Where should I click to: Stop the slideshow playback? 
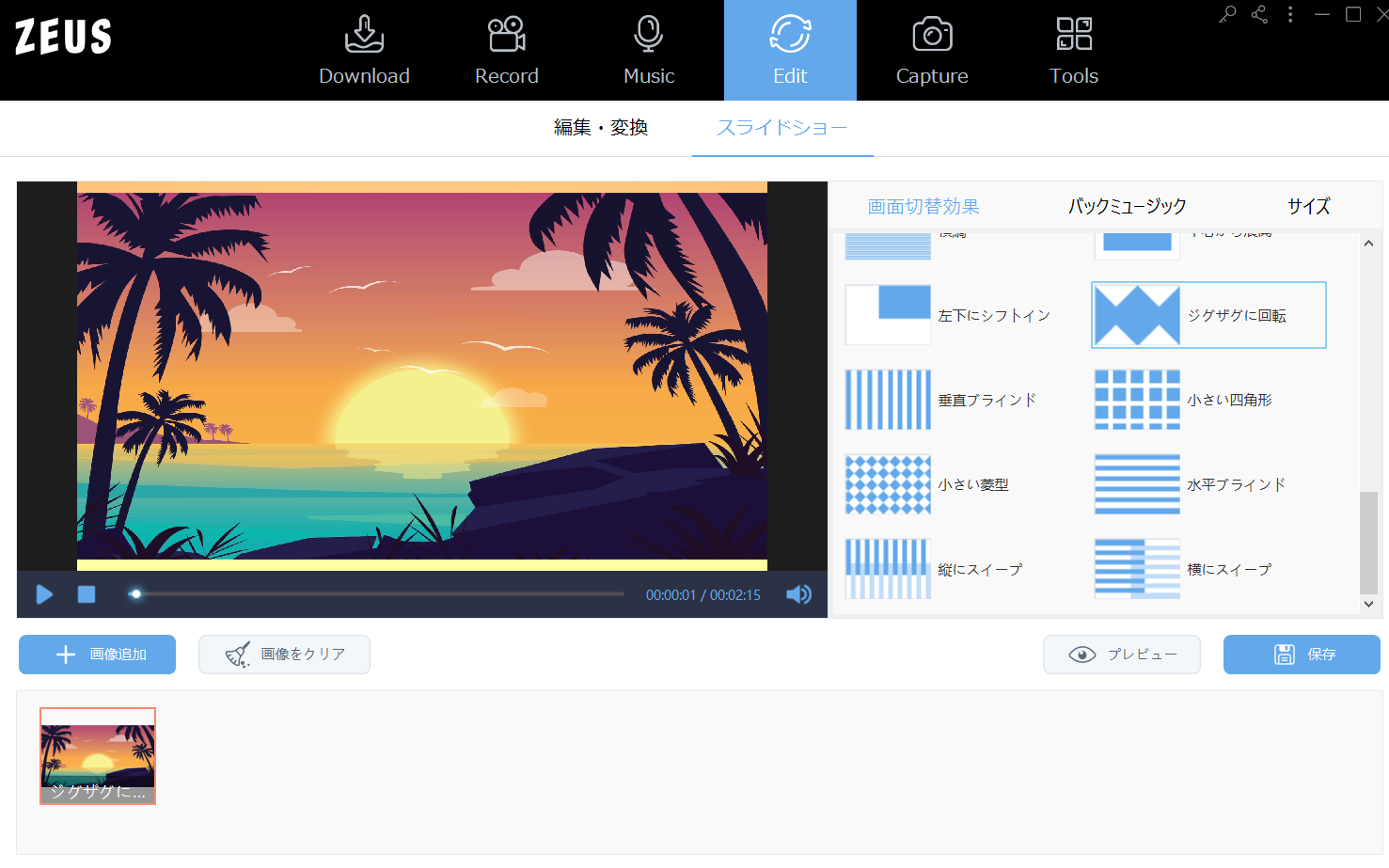tap(87, 594)
